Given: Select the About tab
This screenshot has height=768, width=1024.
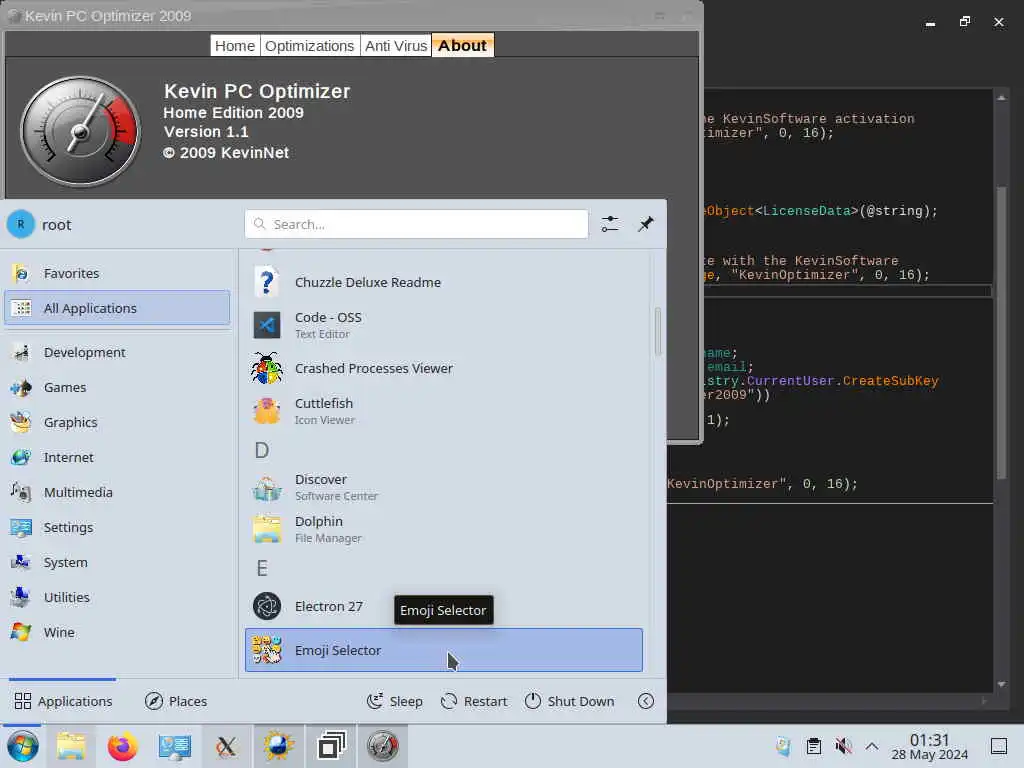Looking at the screenshot, I should (462, 46).
